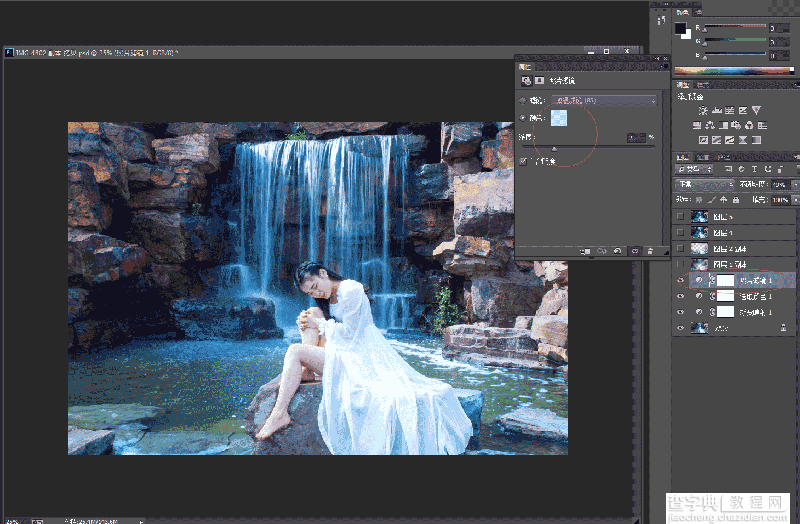Image resolution: width=800 pixels, height=524 pixels.
Task: Lock all layer attributes with padlock icon
Action: coord(736,200)
